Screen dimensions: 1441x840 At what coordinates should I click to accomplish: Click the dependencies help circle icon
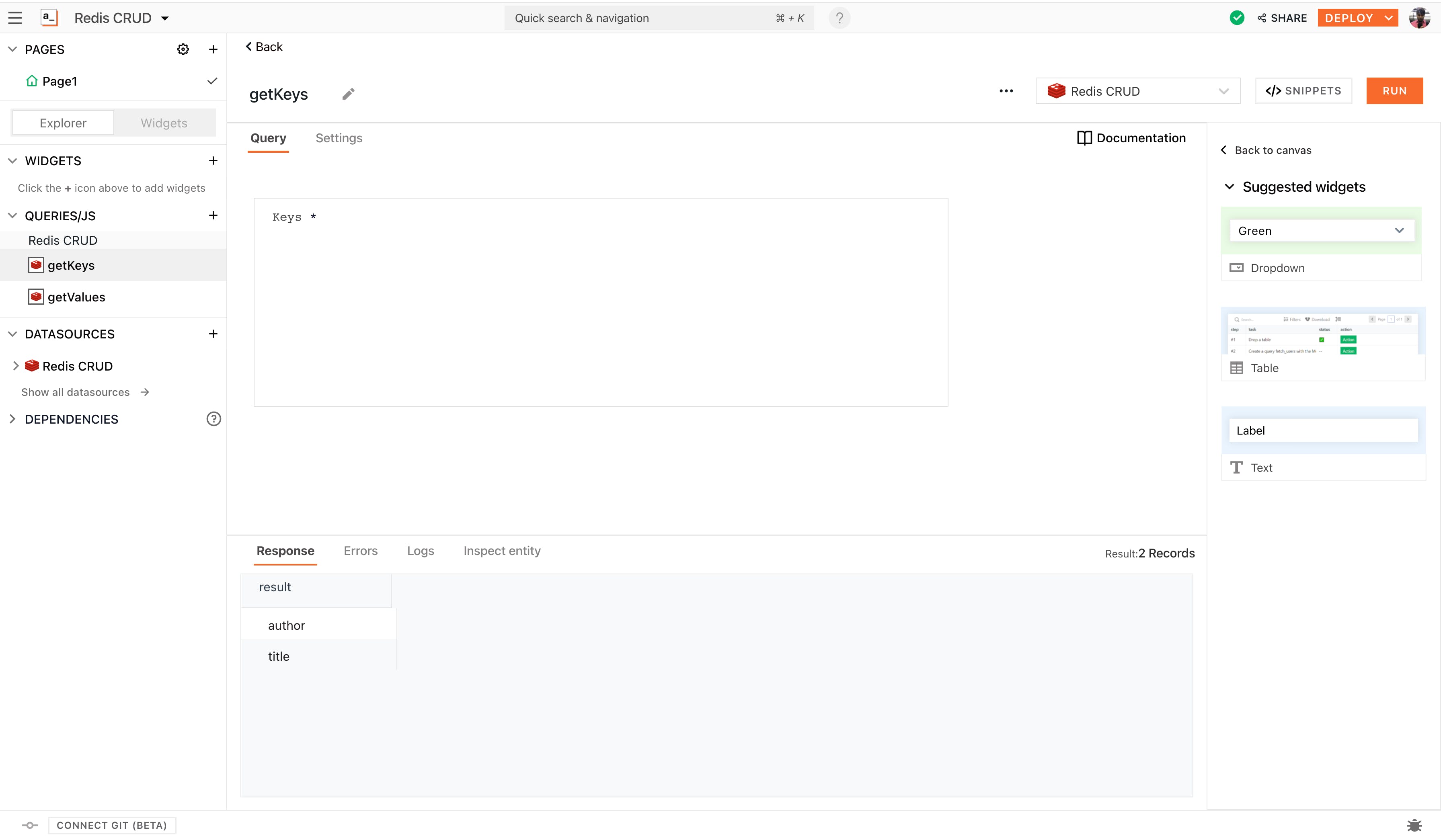(213, 419)
